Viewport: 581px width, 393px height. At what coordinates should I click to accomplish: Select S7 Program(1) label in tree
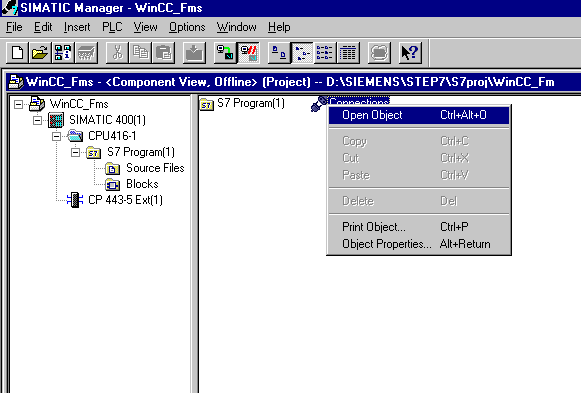coord(141,152)
